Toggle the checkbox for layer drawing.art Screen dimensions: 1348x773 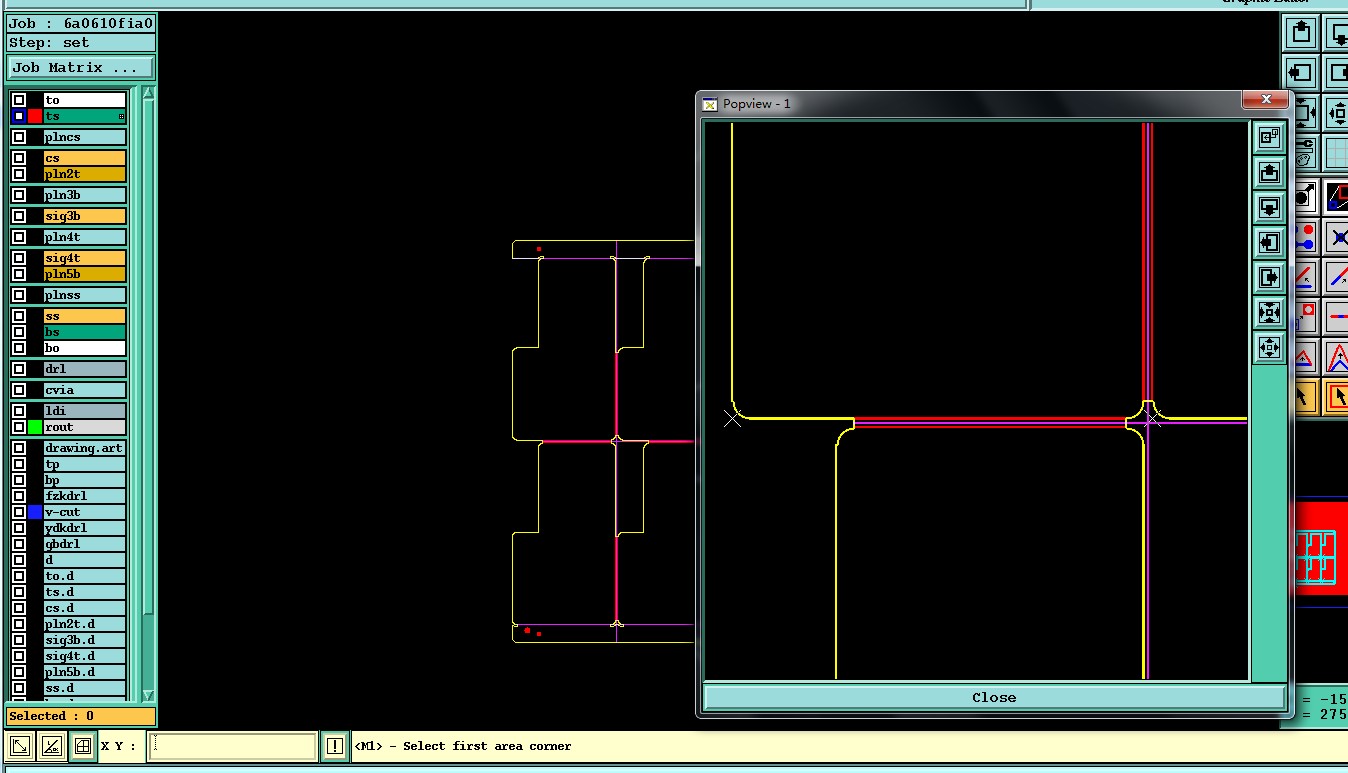[19, 448]
